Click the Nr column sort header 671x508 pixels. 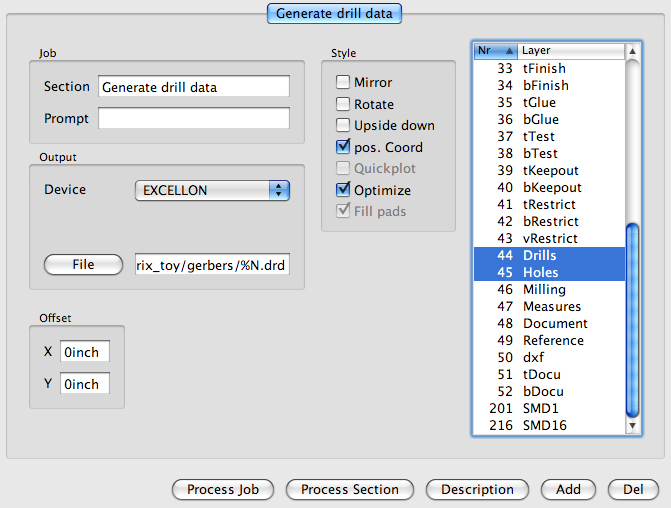(495, 50)
